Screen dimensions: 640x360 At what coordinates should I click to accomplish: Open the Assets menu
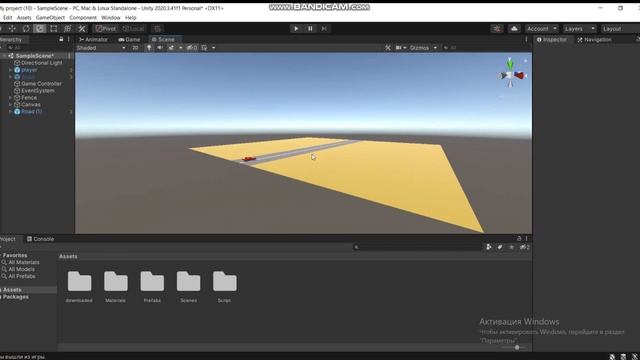point(24,18)
